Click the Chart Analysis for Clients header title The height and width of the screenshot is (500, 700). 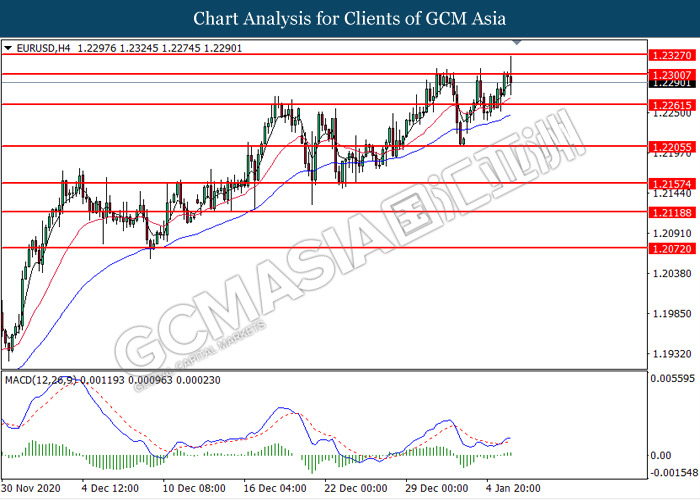350,19
